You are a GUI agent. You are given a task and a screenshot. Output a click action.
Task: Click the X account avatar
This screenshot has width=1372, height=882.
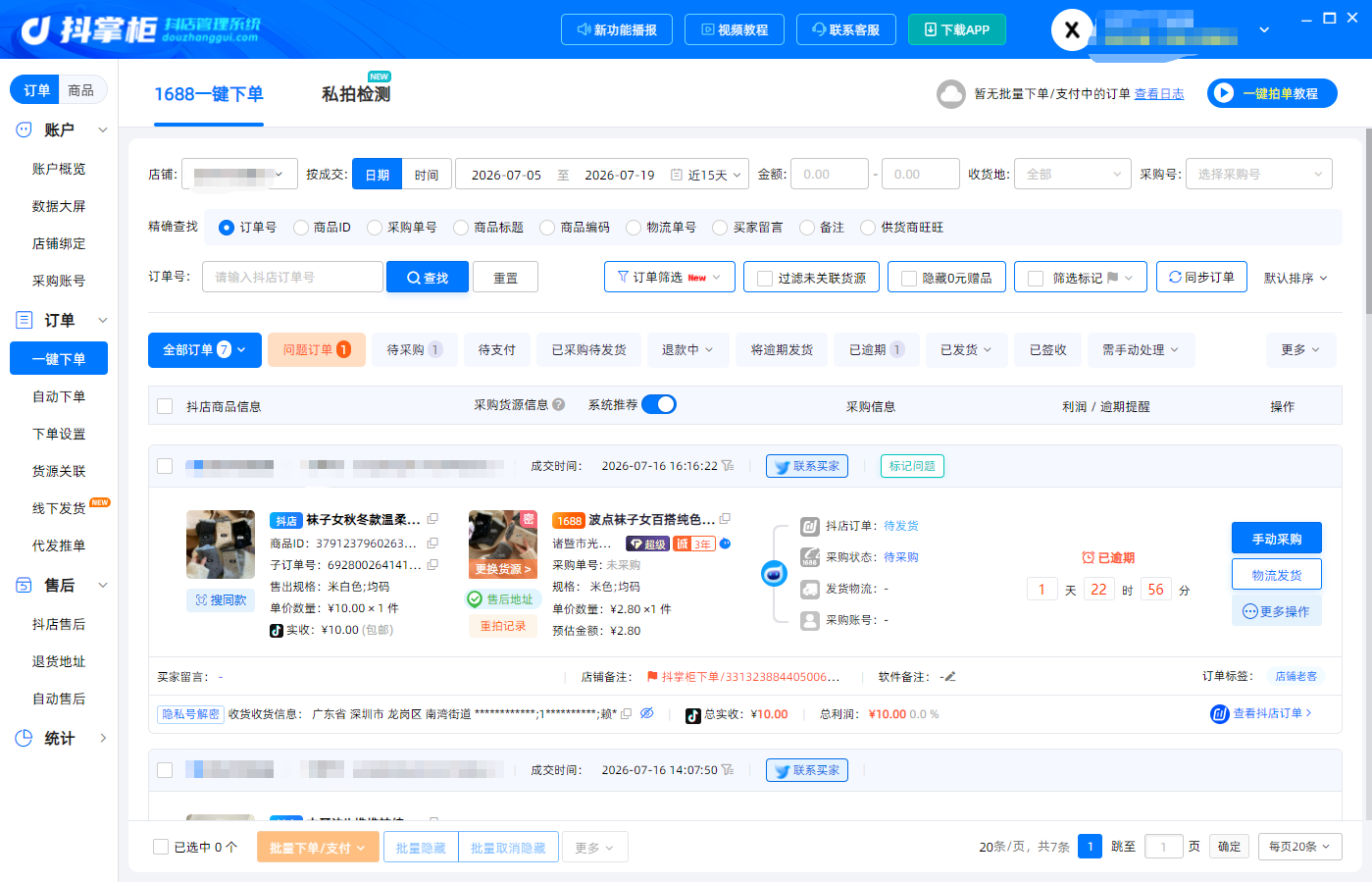point(1072,29)
